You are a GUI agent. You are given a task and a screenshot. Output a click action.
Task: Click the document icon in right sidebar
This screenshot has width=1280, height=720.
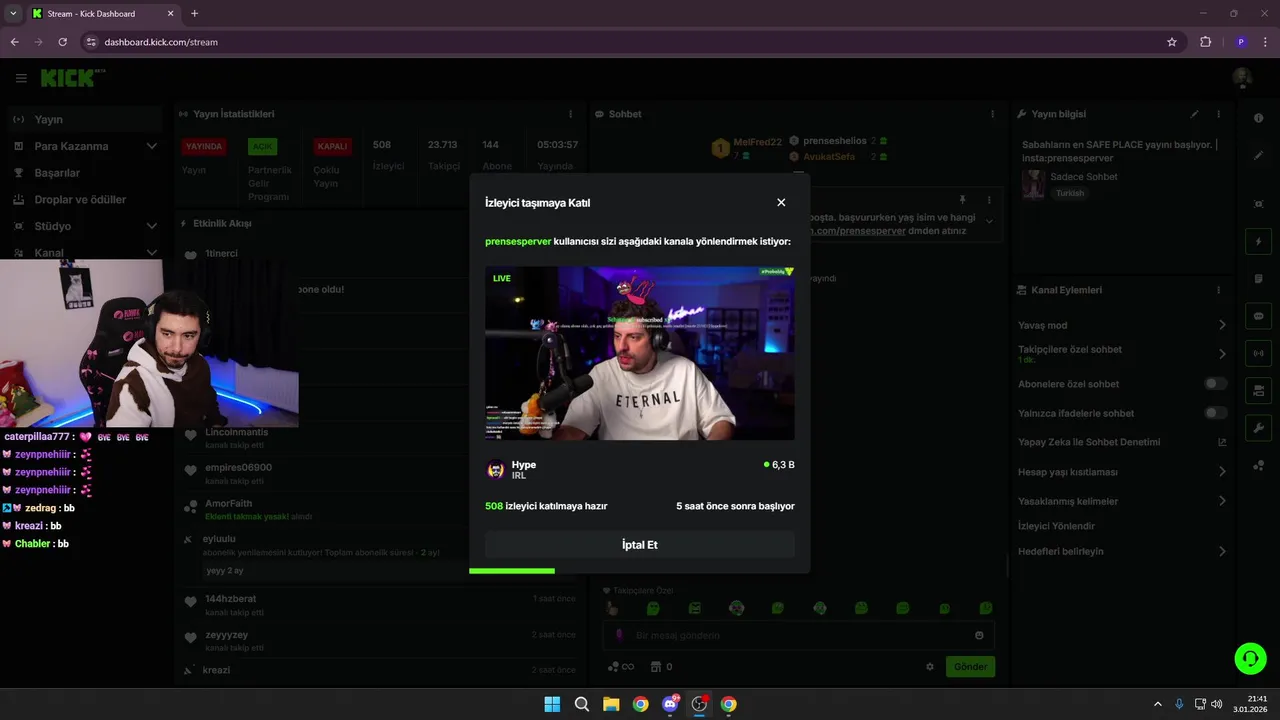(1258, 279)
